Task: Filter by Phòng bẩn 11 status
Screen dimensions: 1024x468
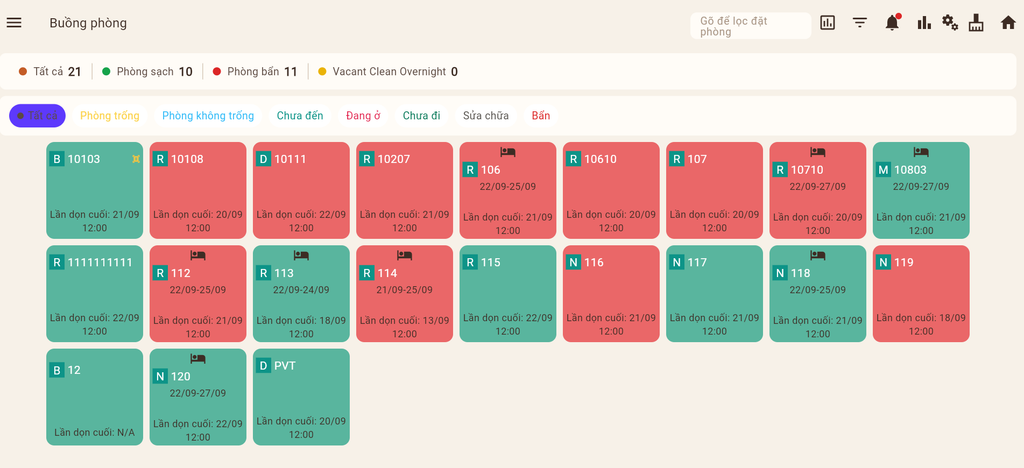Action: click(255, 71)
